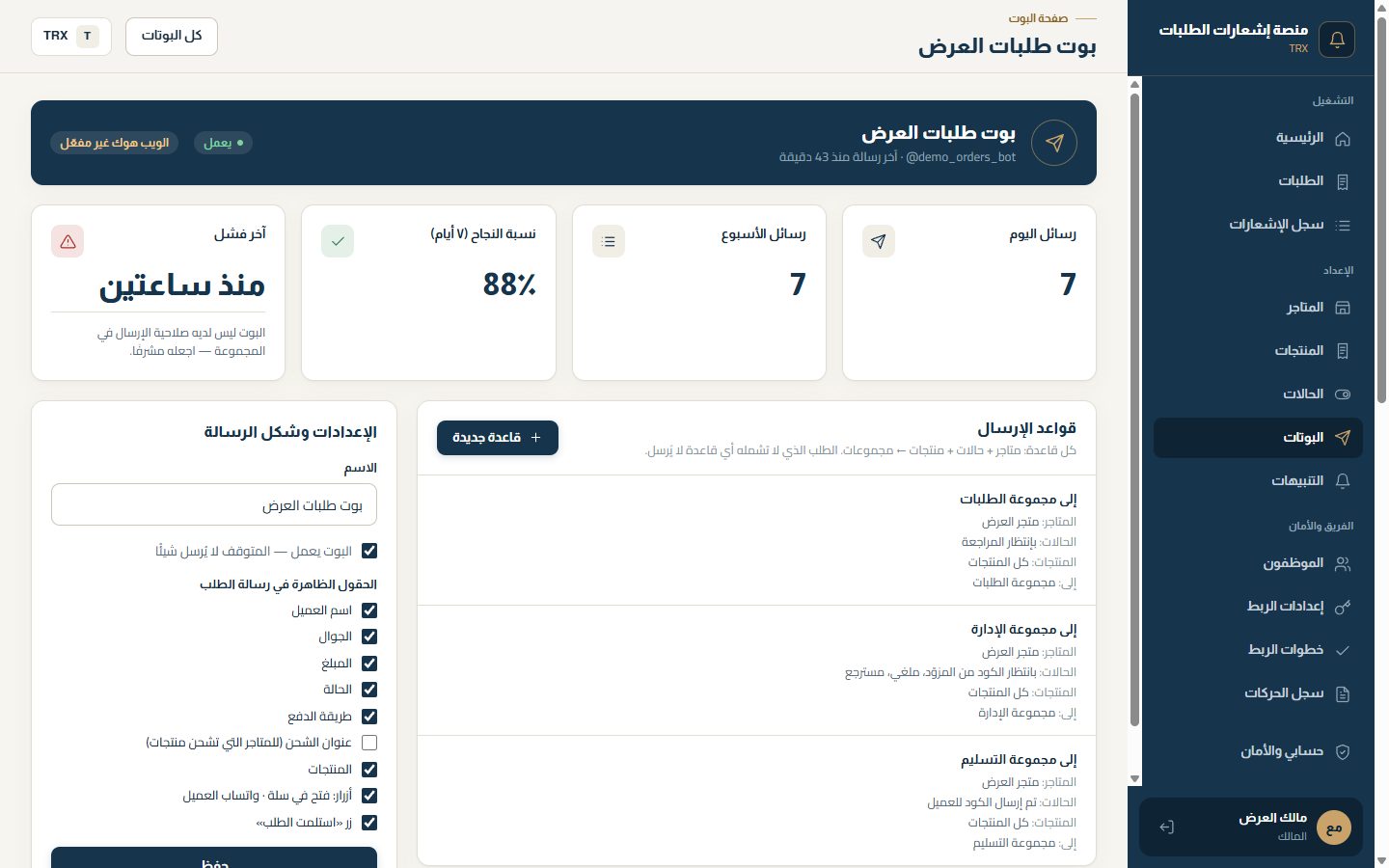The image size is (1389, 868).
Task: Click the store icon beside المتاجر
Action: click(x=1342, y=308)
